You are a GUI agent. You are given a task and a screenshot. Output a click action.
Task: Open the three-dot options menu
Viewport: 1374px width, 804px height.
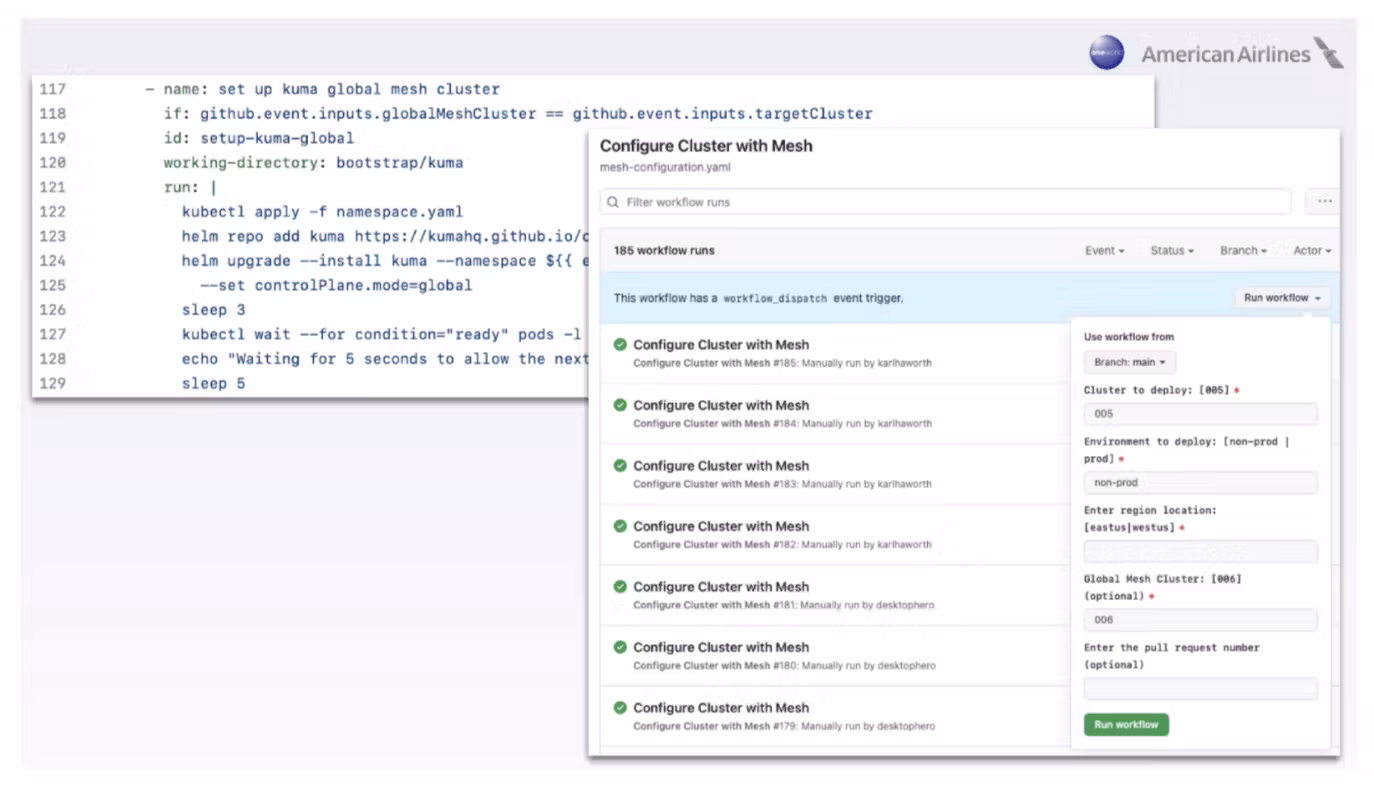tap(1324, 202)
